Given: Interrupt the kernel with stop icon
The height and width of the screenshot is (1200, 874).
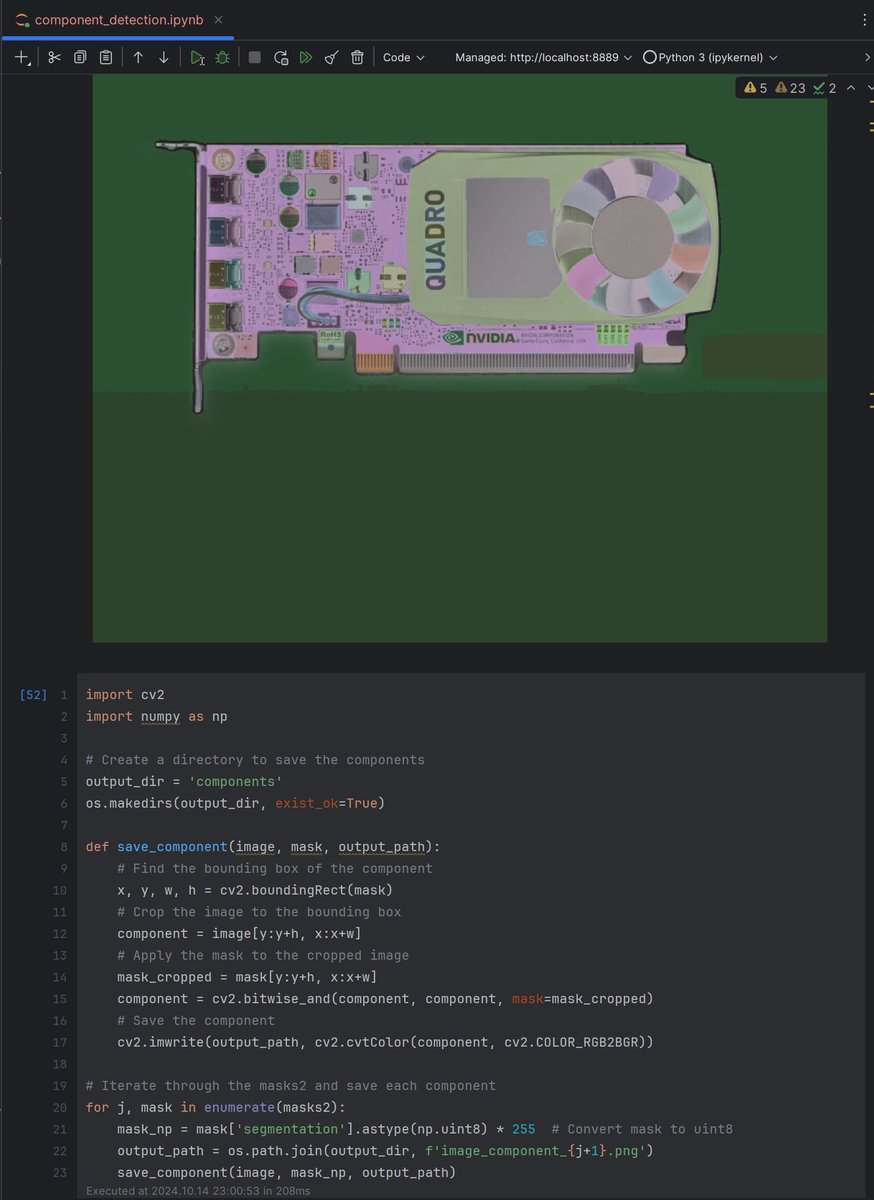Looking at the screenshot, I should pos(255,58).
